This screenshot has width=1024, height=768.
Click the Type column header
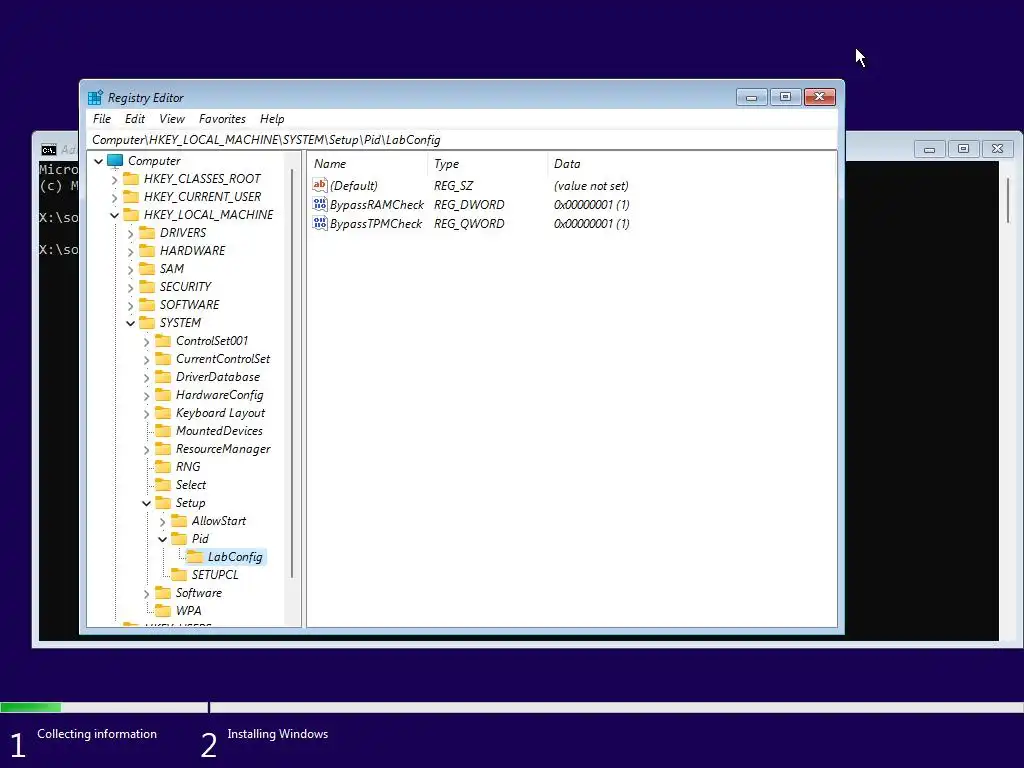[487, 164]
